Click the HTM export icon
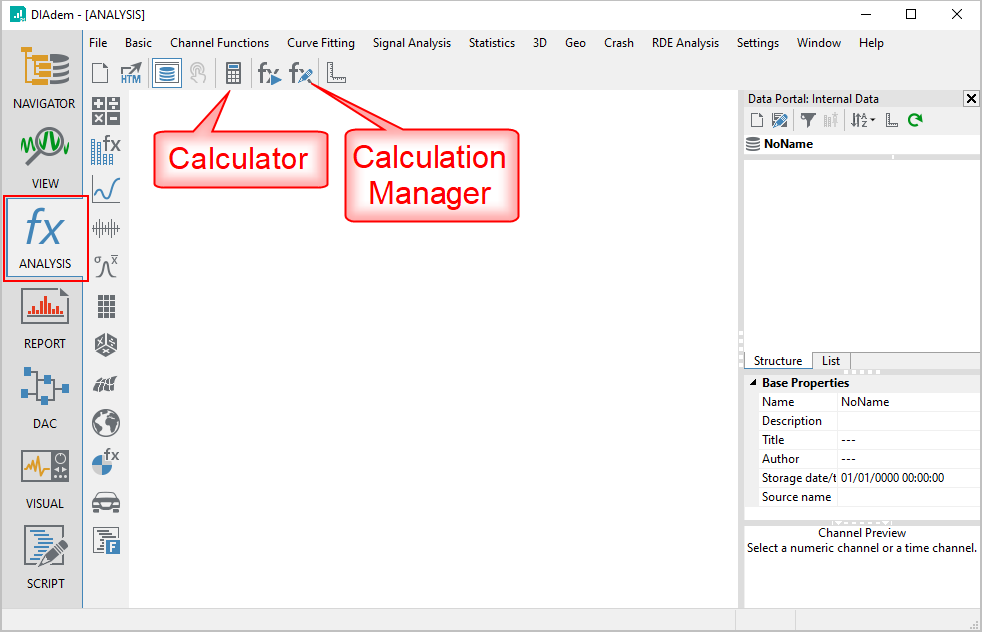982x632 pixels. (x=131, y=73)
